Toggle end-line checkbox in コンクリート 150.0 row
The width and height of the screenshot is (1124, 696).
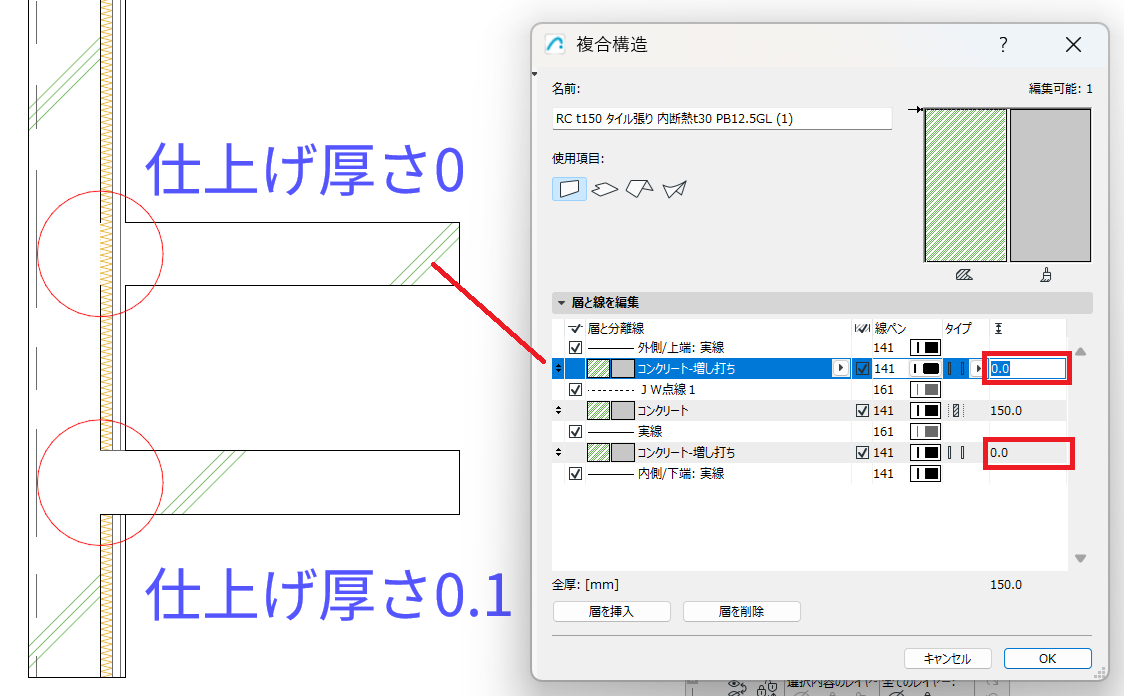coord(862,411)
